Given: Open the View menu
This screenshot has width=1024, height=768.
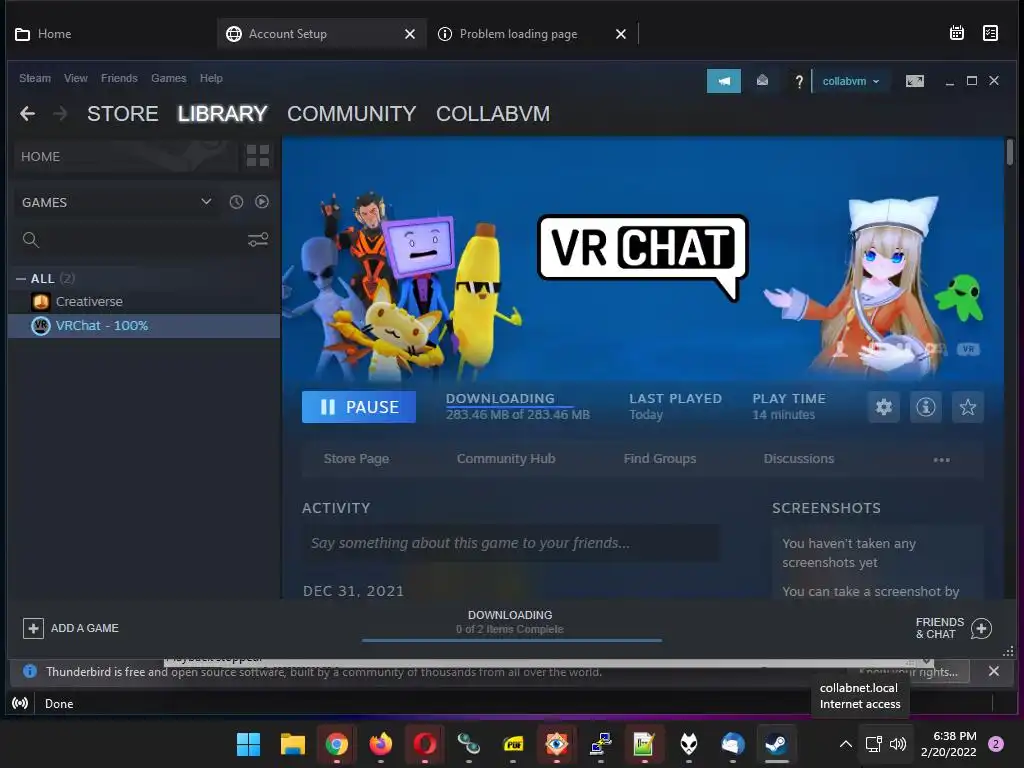Looking at the screenshot, I should click(x=76, y=78).
